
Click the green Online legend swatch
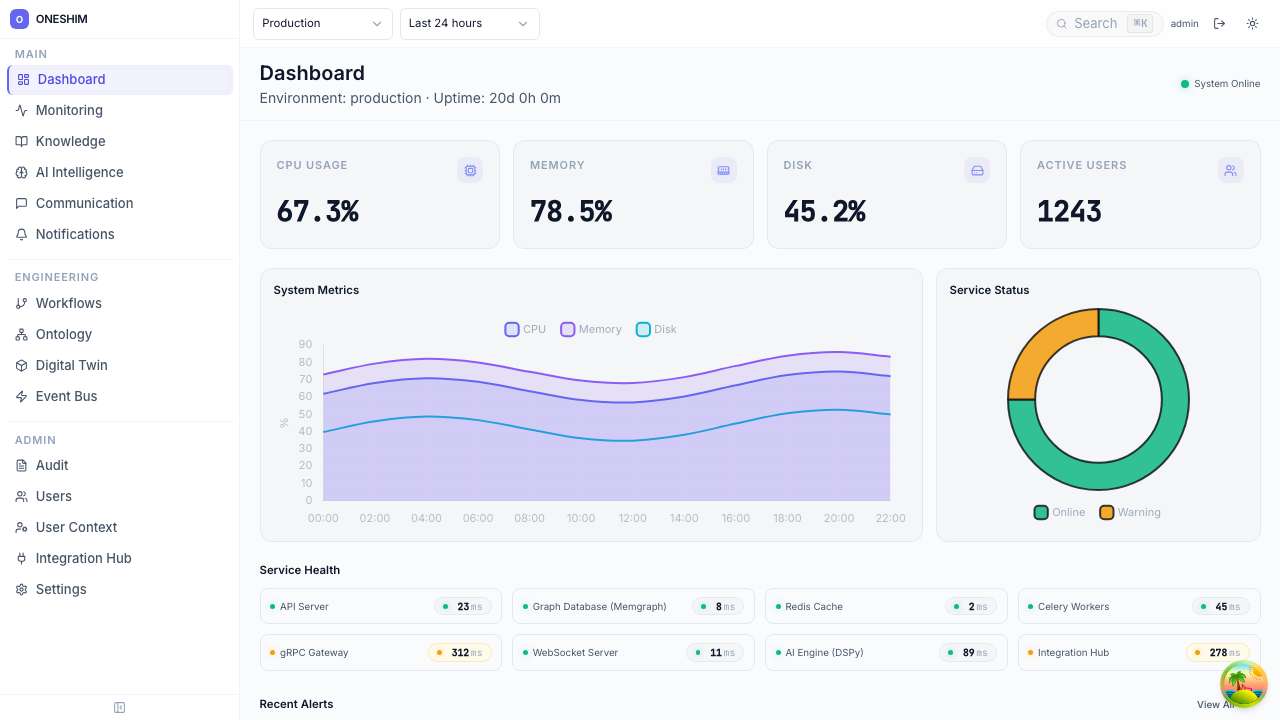pos(1041,512)
